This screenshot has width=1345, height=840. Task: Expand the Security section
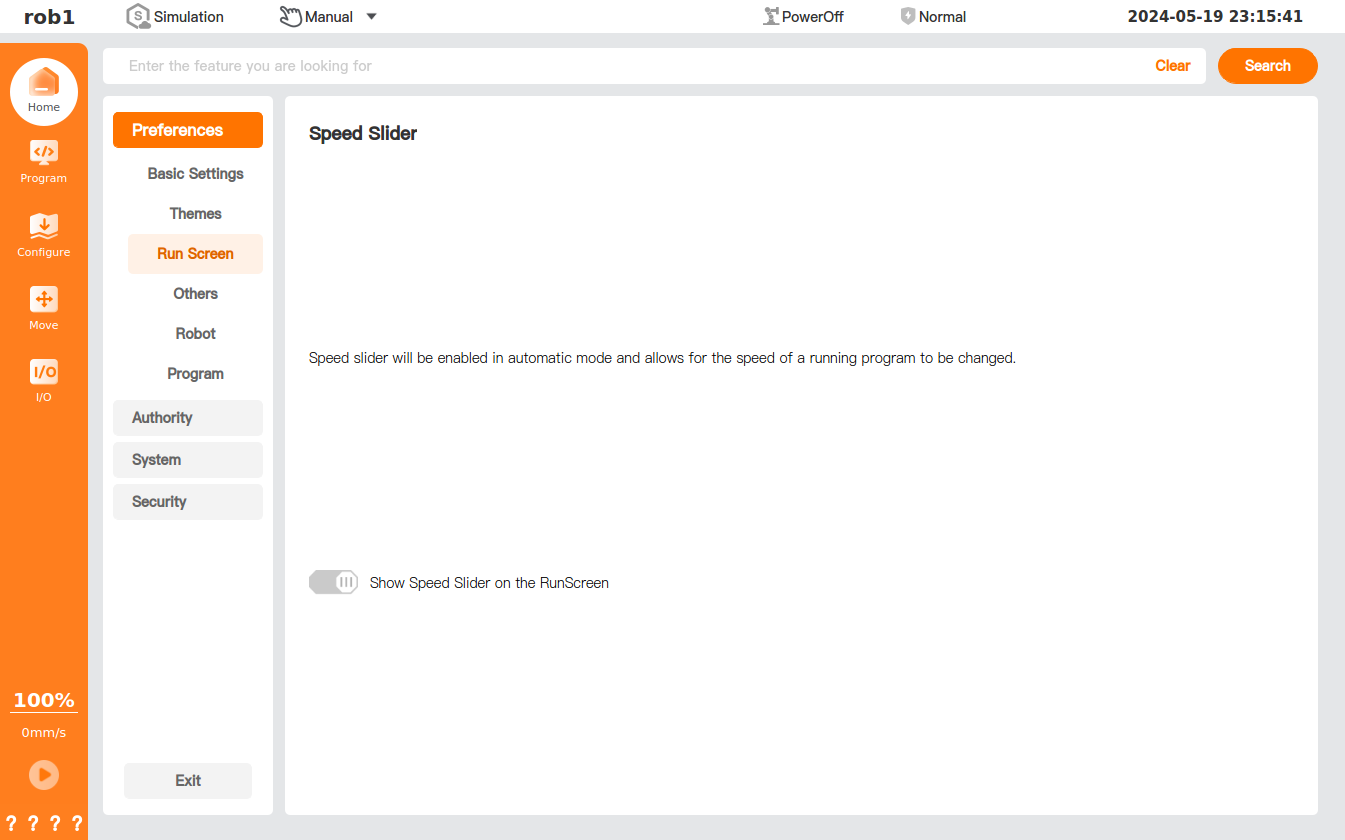tap(187, 502)
